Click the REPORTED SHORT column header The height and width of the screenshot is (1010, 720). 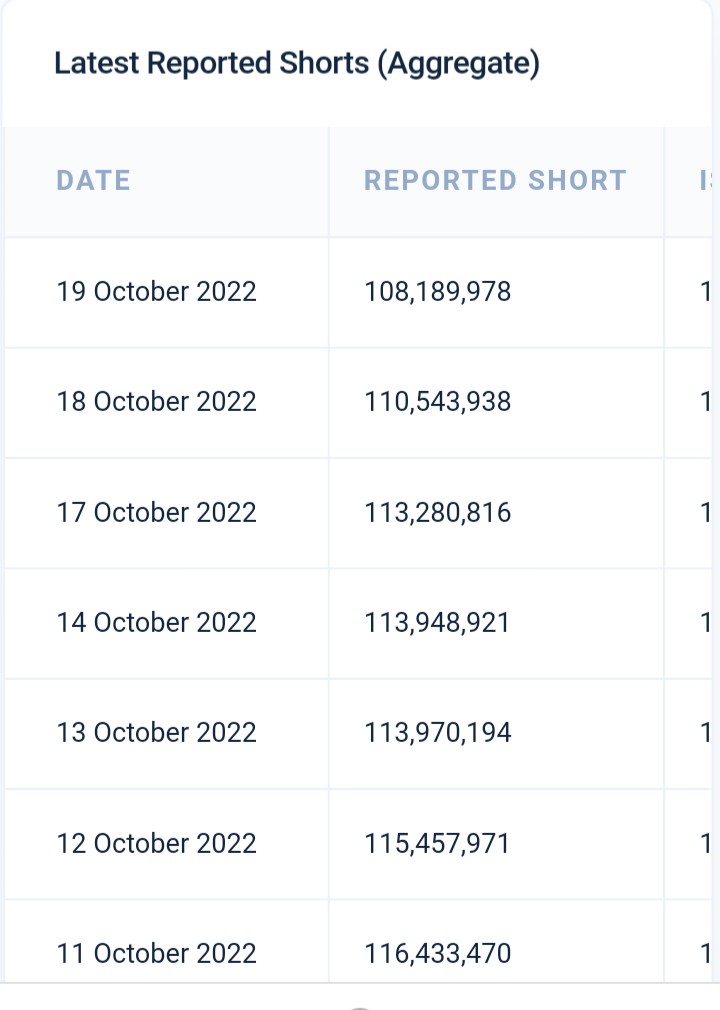tap(495, 180)
